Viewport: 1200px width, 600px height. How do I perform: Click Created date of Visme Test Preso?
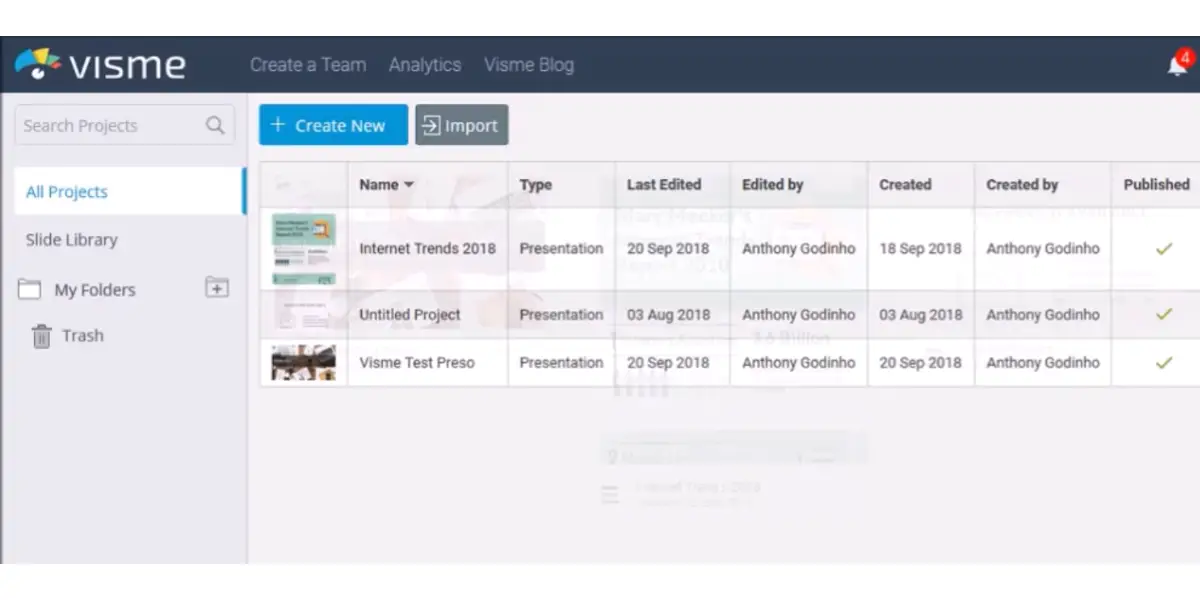pyautogui.click(x=920, y=362)
